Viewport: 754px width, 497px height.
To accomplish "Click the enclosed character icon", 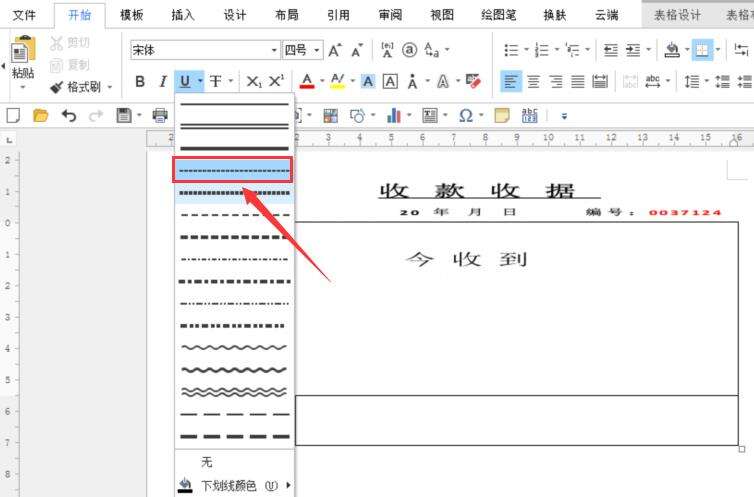I will [x=410, y=50].
